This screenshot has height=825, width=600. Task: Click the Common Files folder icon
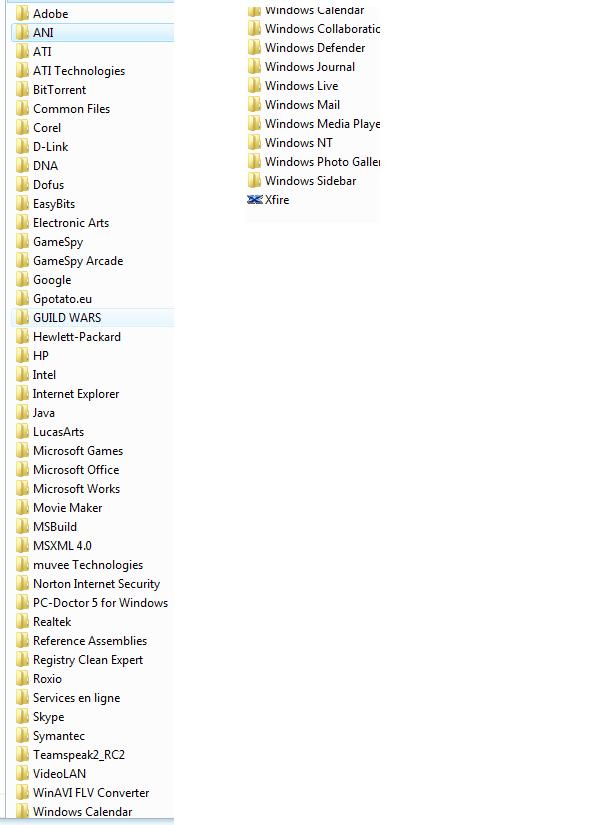click(x=22, y=108)
